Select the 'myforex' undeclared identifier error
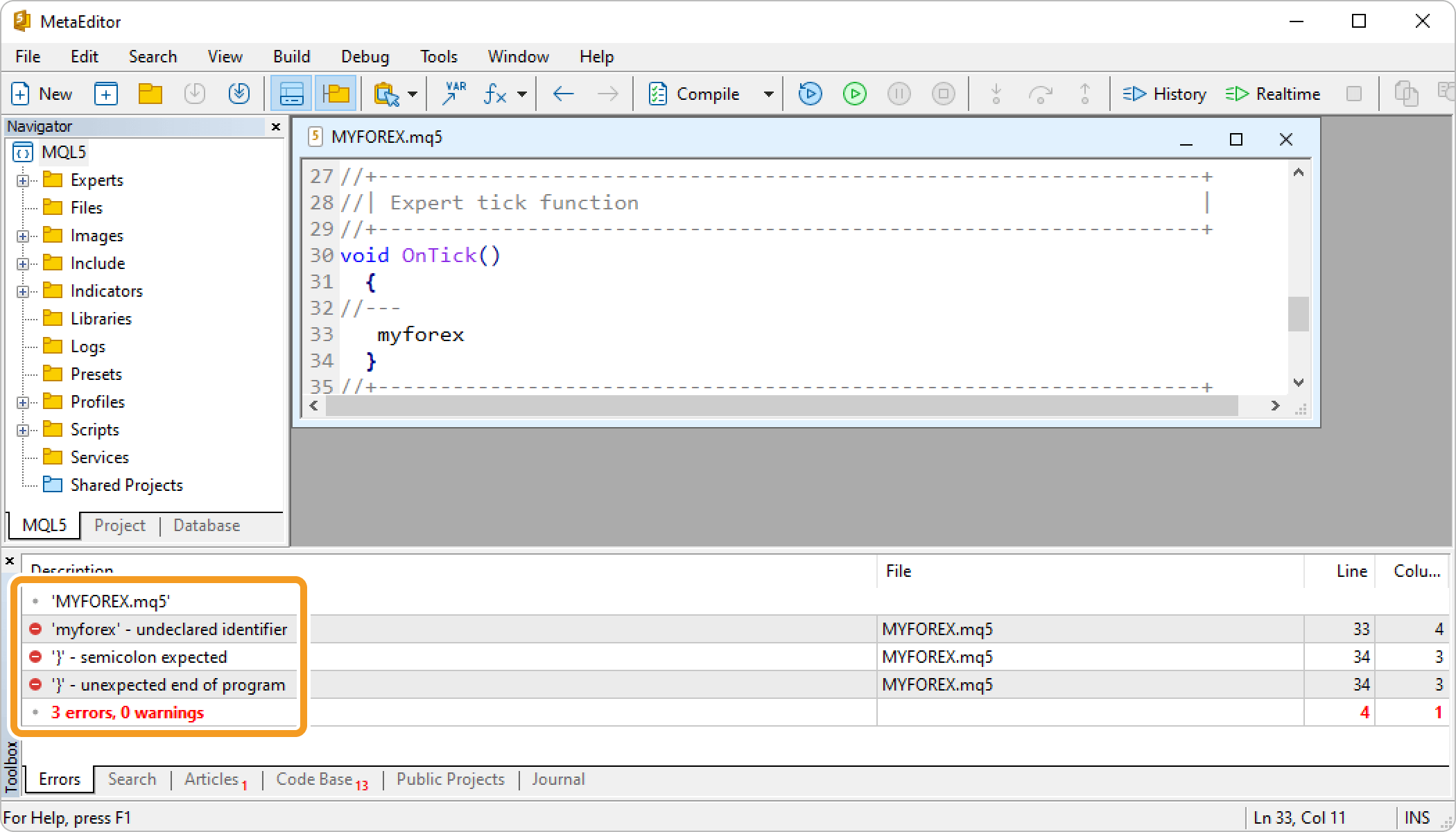The image size is (1456, 832). pyautogui.click(x=169, y=629)
